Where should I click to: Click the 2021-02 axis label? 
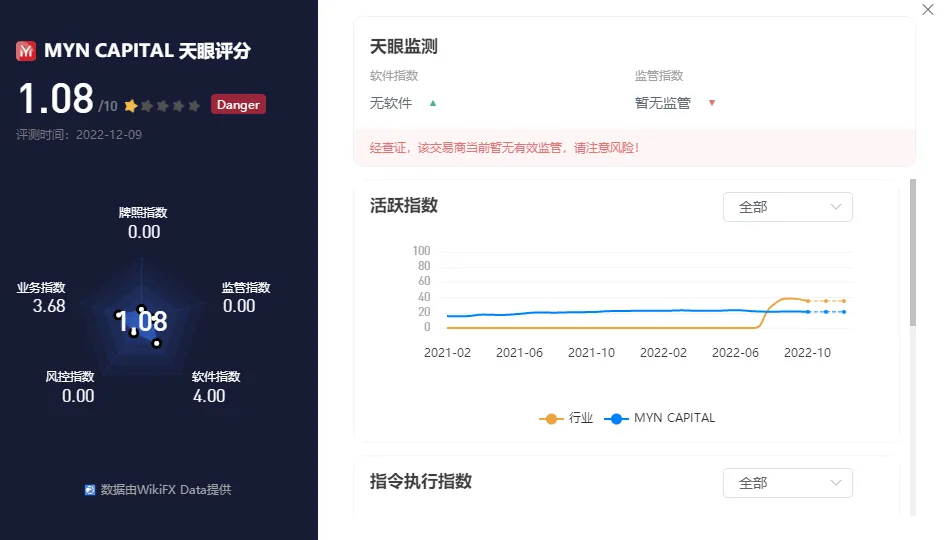click(x=447, y=353)
